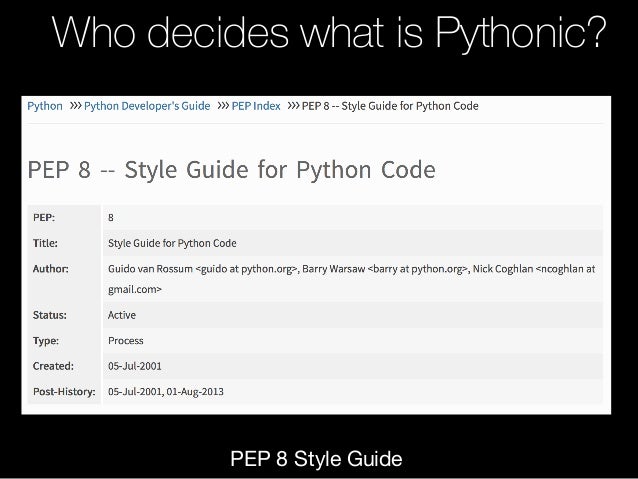Click the large page heading 'PEP 8 -- Style Guide for Python Code'
638x479 pixels.
pos(232,170)
